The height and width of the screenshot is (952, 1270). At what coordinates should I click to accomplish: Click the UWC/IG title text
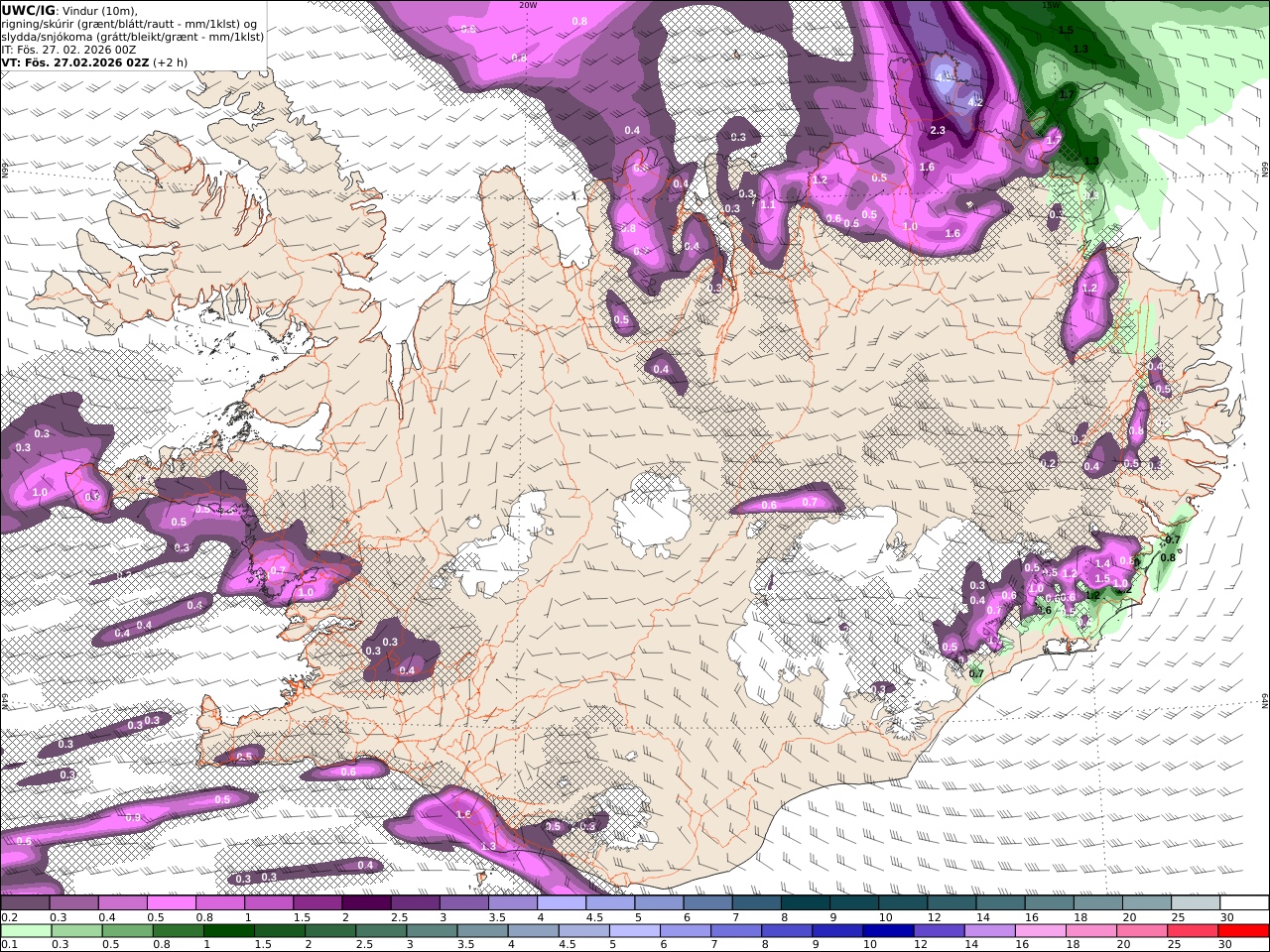[29, 10]
